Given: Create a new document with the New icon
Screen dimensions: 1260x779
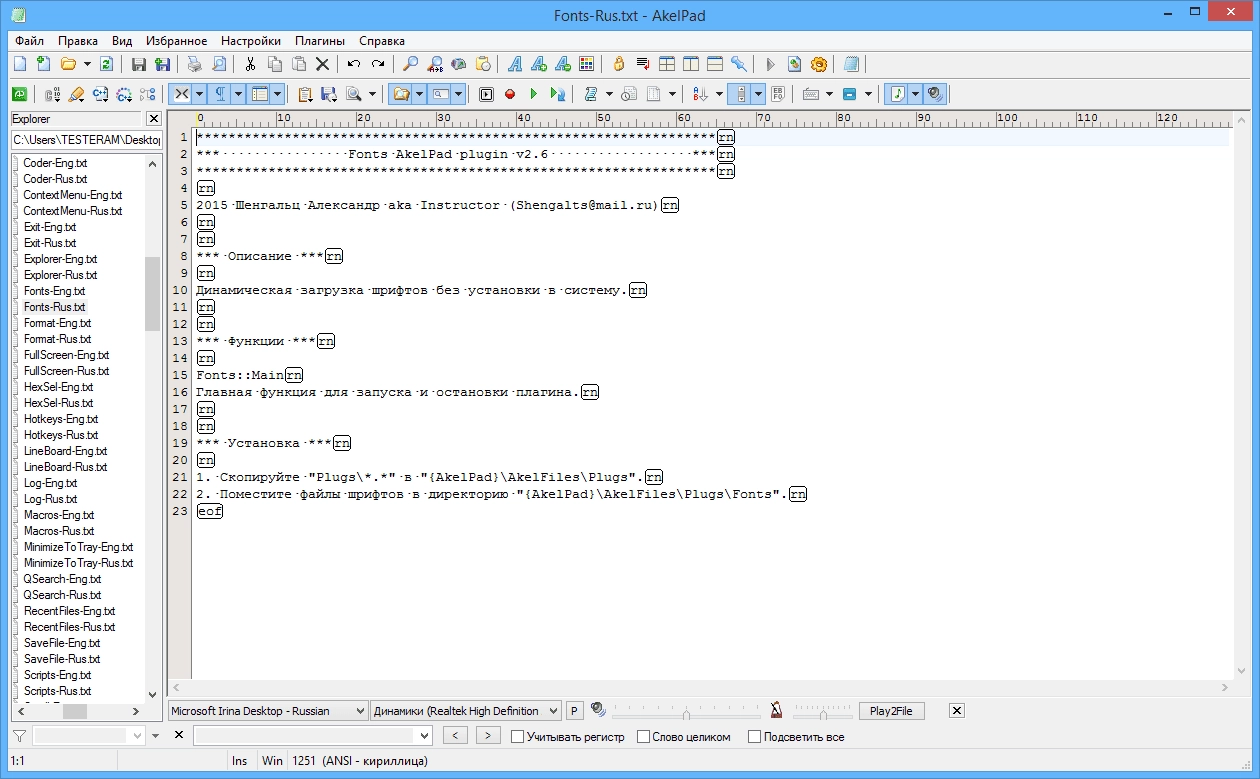Looking at the screenshot, I should pyautogui.click(x=19, y=64).
